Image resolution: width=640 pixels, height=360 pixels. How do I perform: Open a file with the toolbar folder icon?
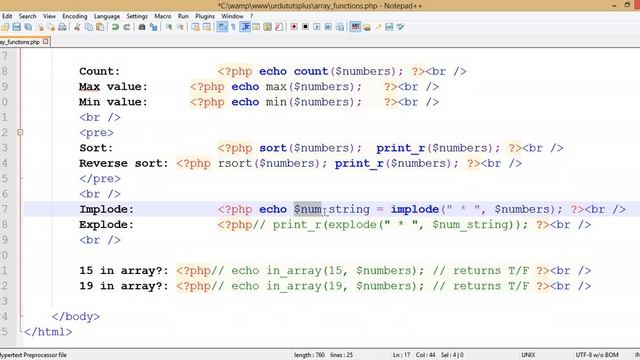[x=5, y=27]
